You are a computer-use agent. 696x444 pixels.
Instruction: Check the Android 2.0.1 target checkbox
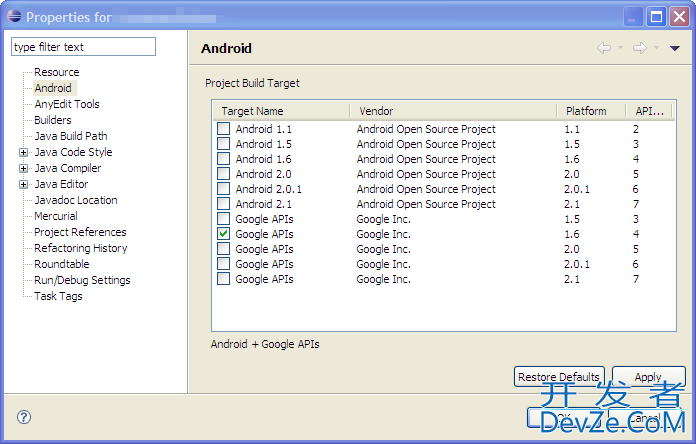coord(223,189)
